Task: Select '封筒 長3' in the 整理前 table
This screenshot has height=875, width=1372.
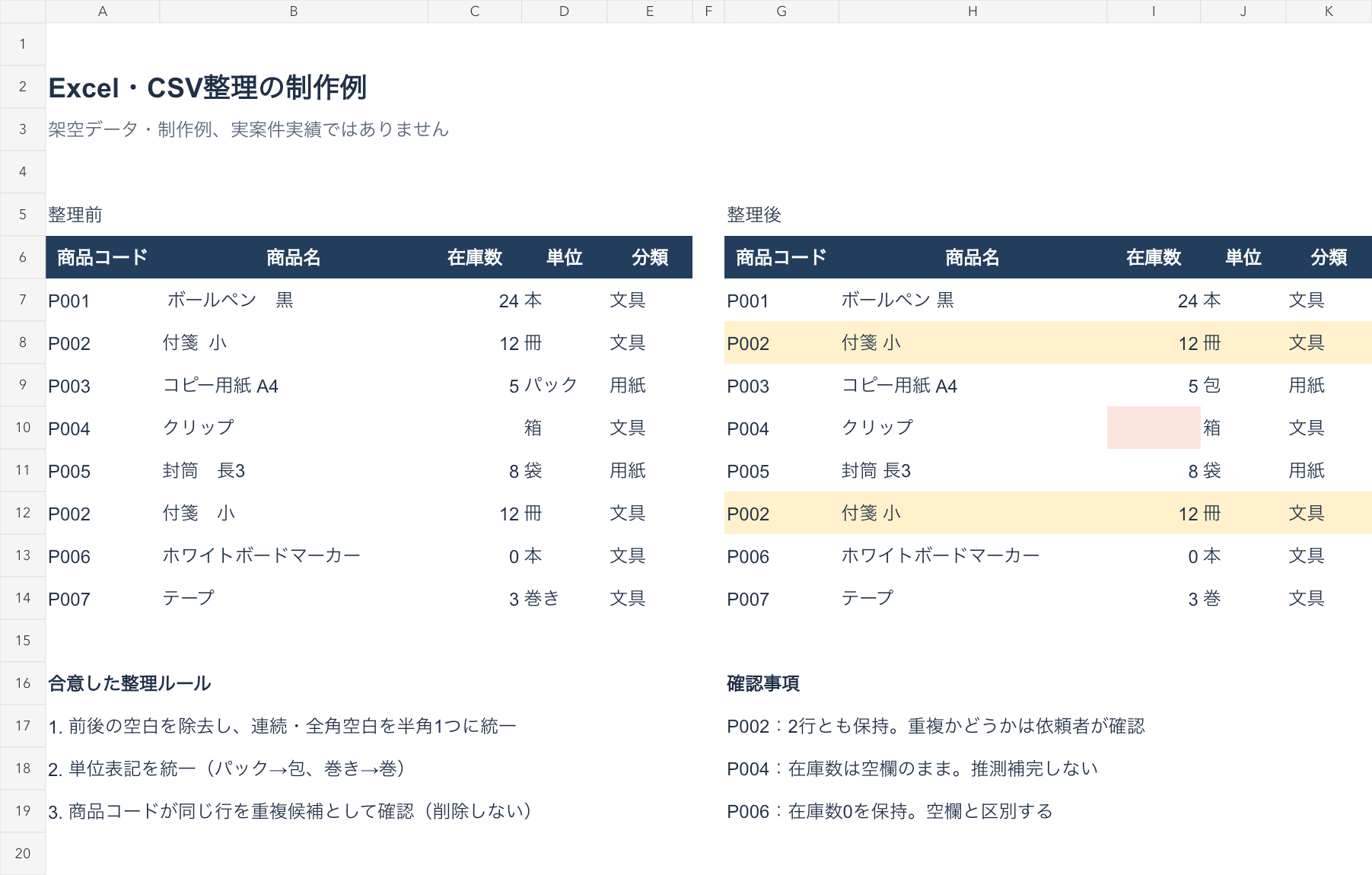Action: coord(204,470)
